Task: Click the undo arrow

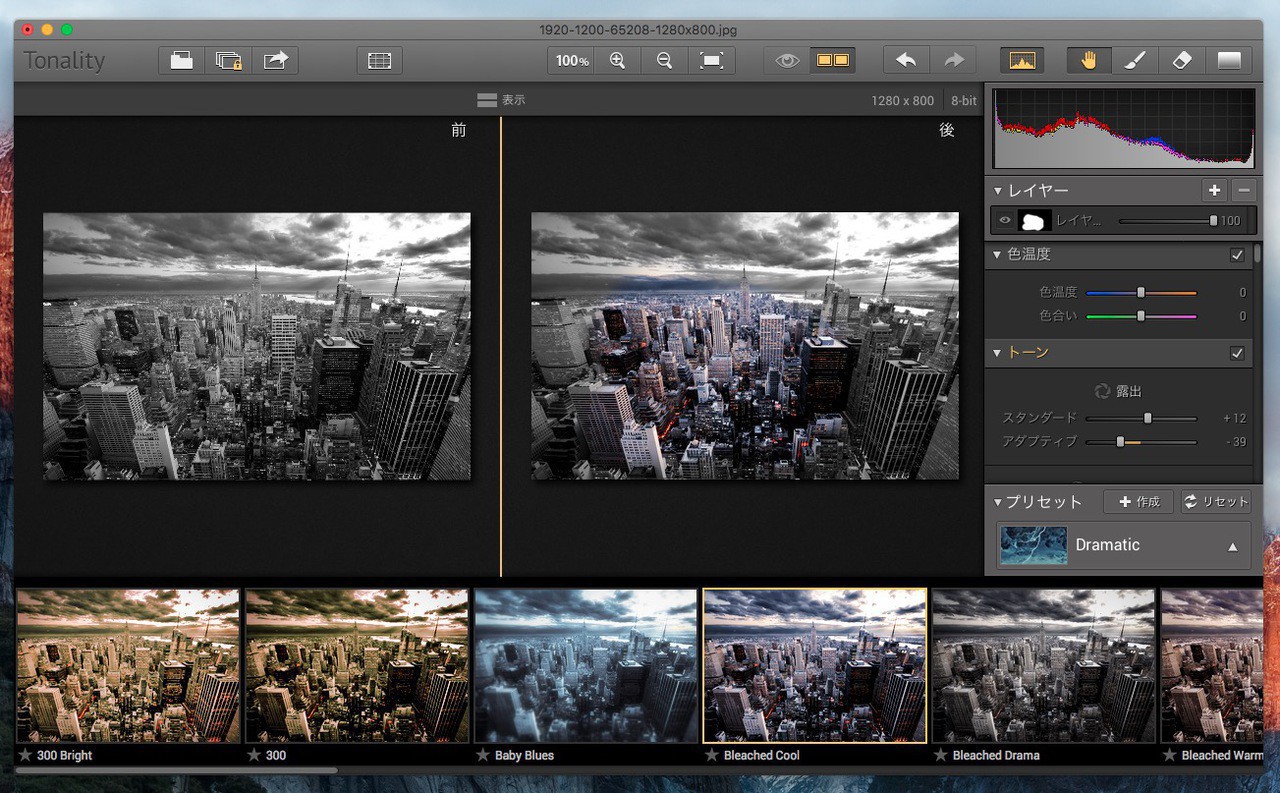Action: pyautogui.click(x=906, y=61)
